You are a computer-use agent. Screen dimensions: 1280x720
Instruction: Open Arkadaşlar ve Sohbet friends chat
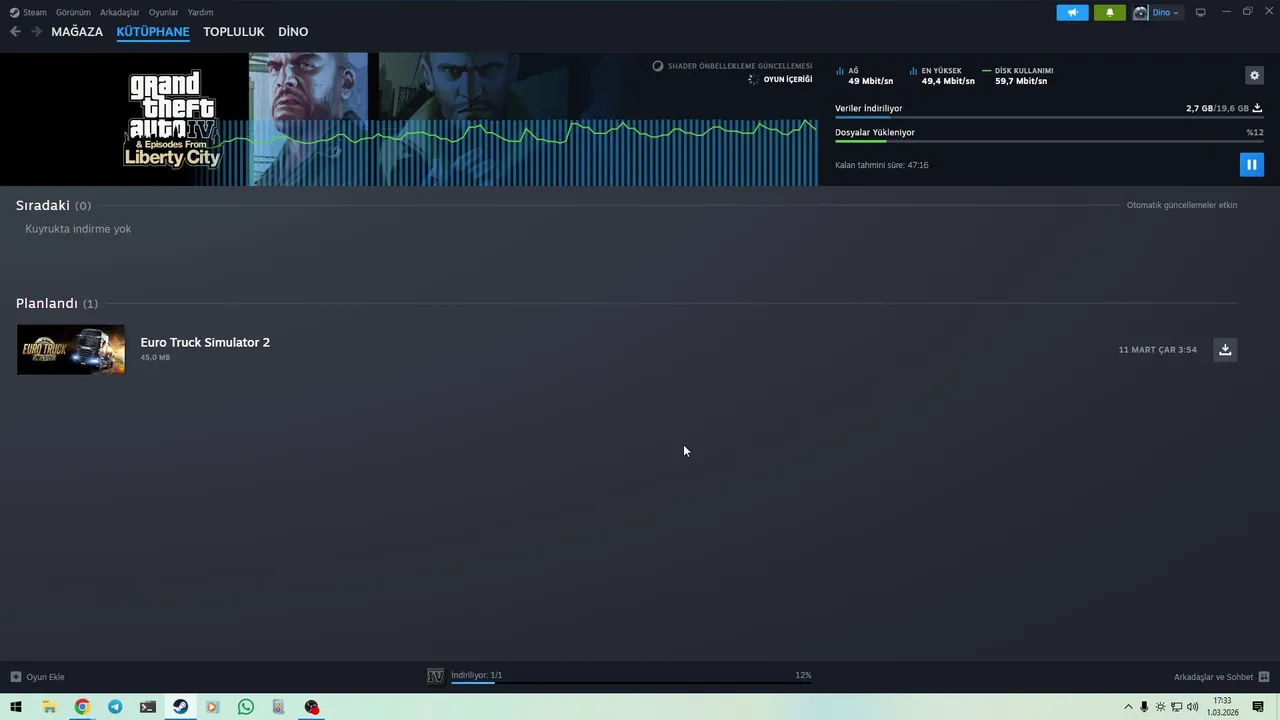[1221, 677]
